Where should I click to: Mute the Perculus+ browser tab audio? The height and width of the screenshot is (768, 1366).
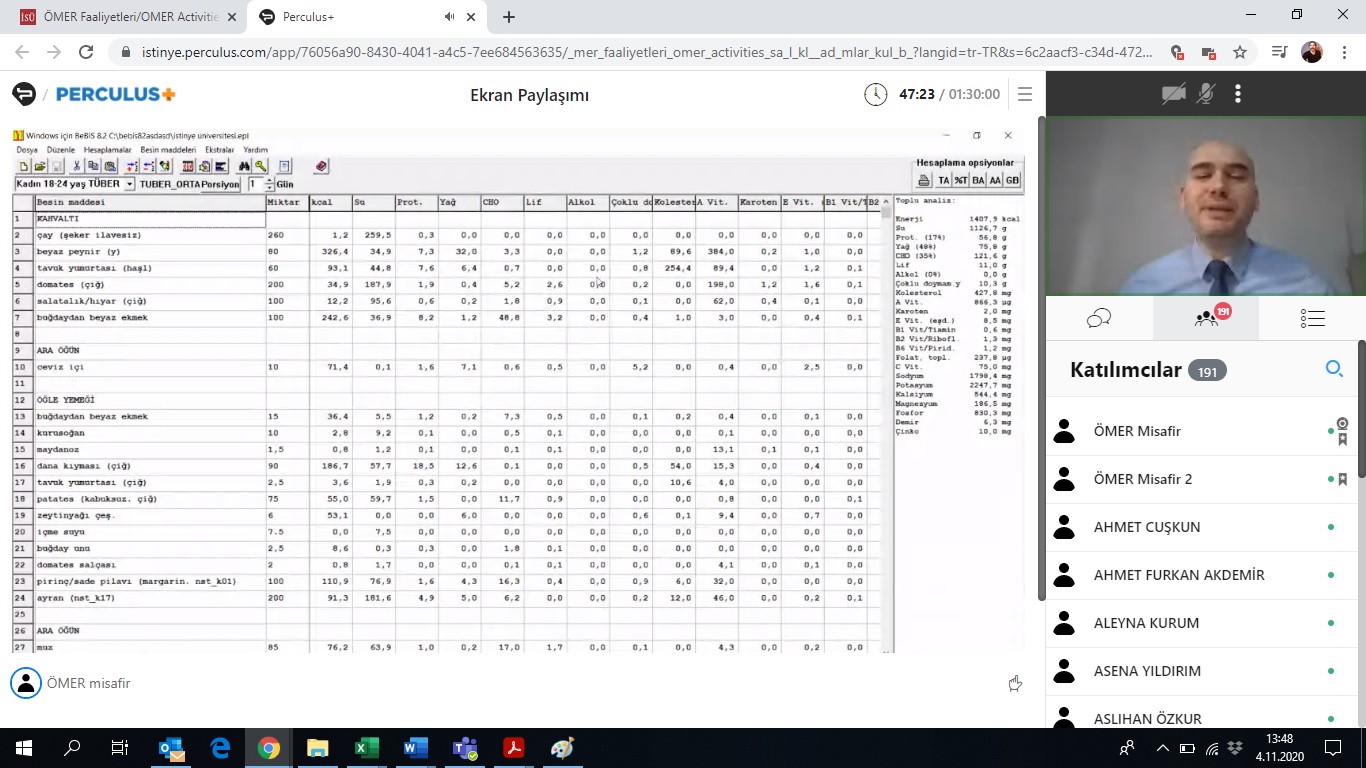click(450, 17)
